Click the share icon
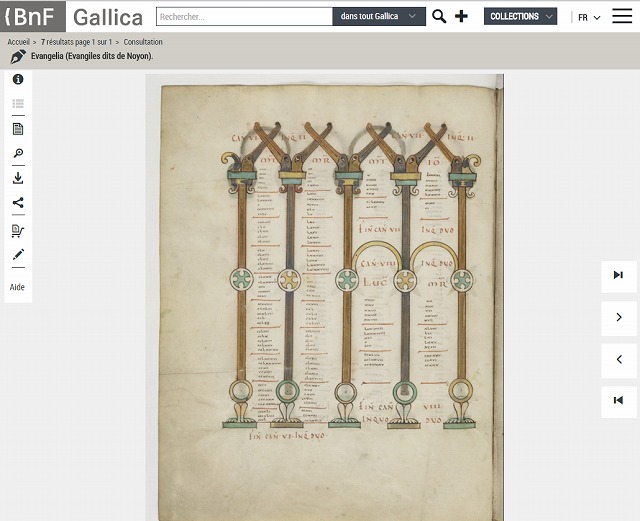The height and width of the screenshot is (521, 640). pos(18,203)
